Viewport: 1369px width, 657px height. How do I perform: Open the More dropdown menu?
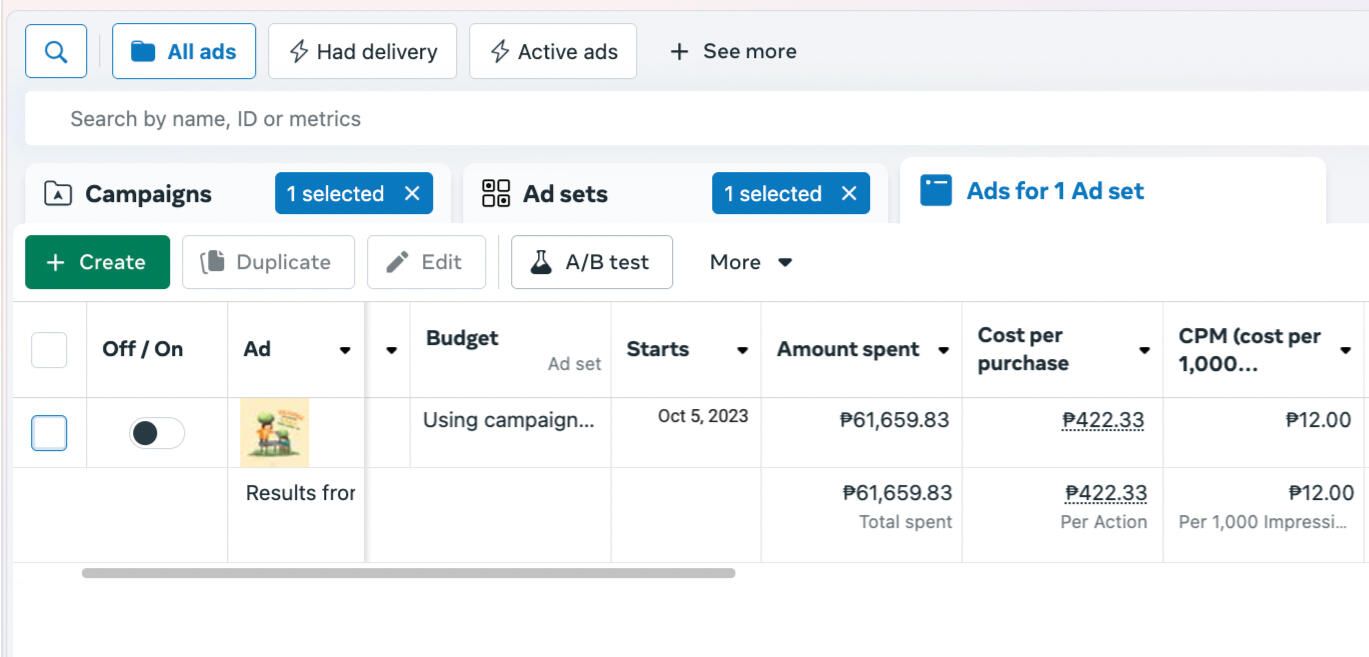(750, 262)
